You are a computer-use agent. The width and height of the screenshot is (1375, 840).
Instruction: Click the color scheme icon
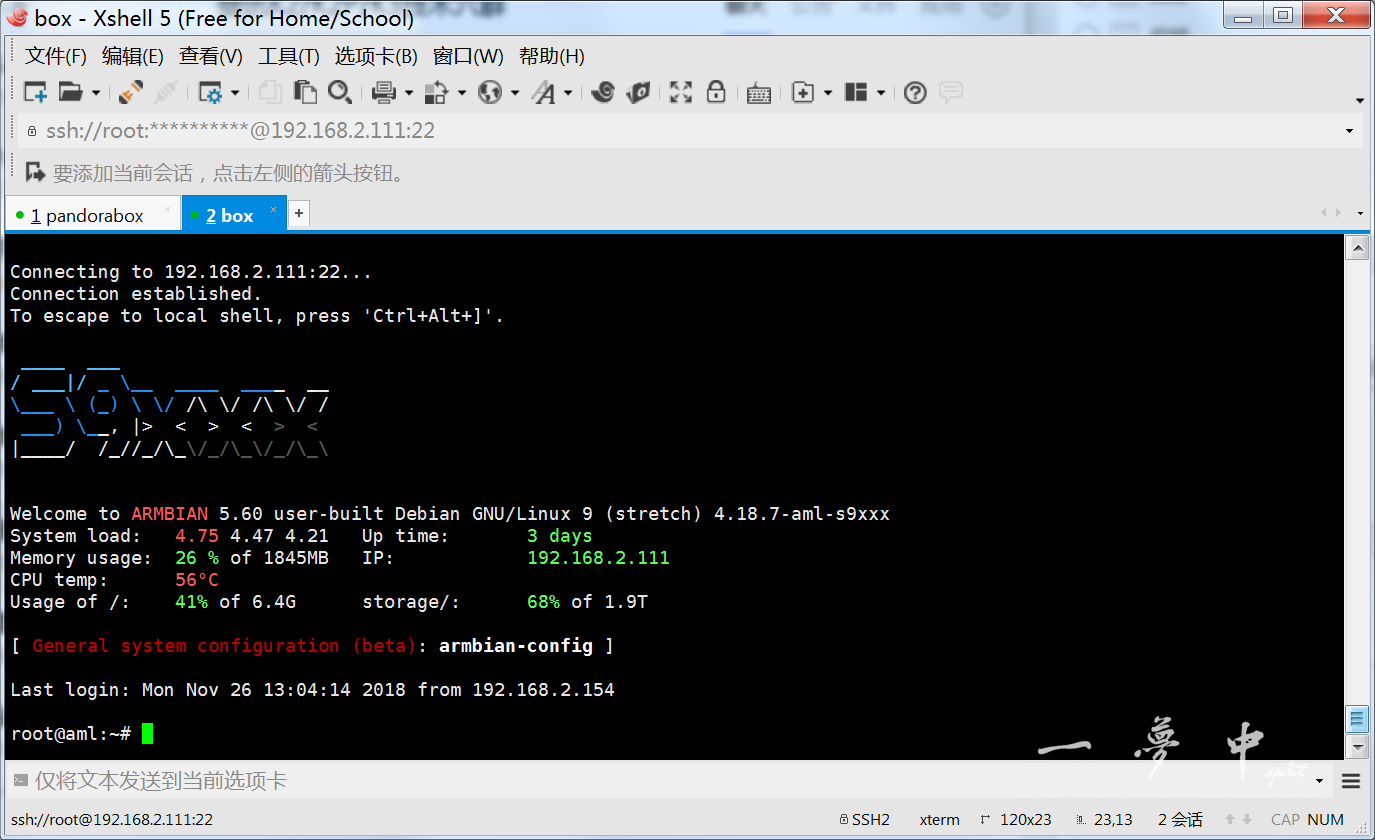(437, 93)
